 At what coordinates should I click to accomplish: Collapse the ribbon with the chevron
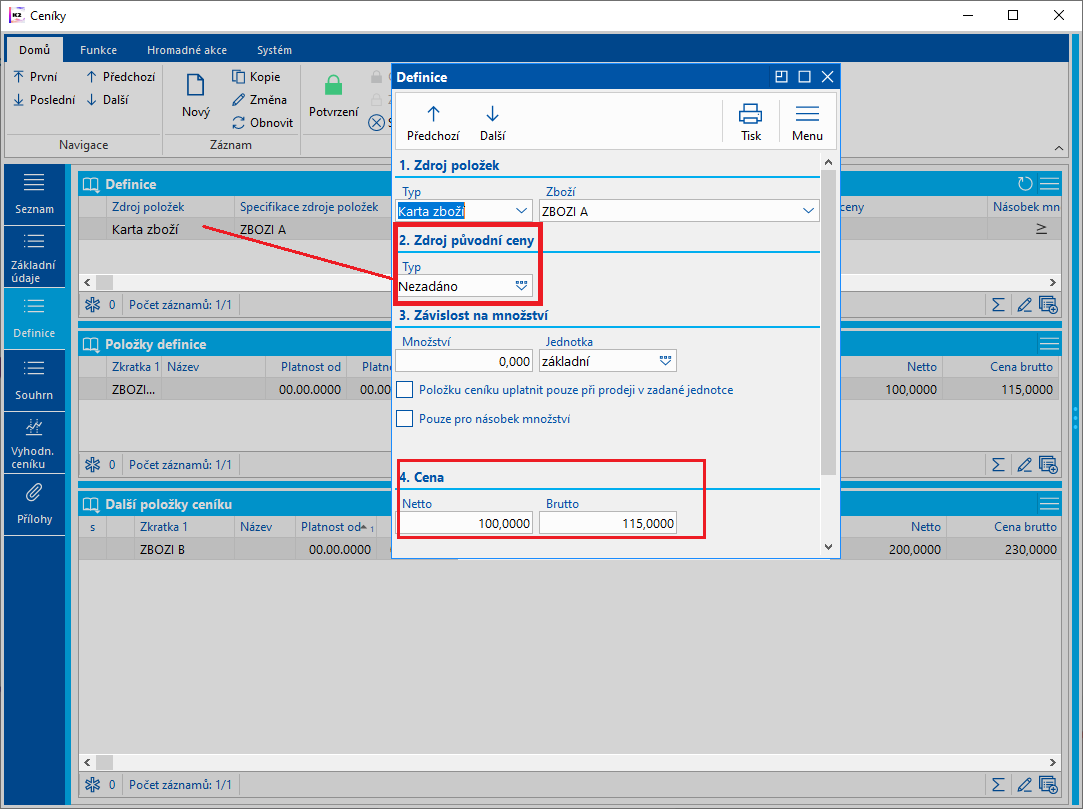point(1059,149)
